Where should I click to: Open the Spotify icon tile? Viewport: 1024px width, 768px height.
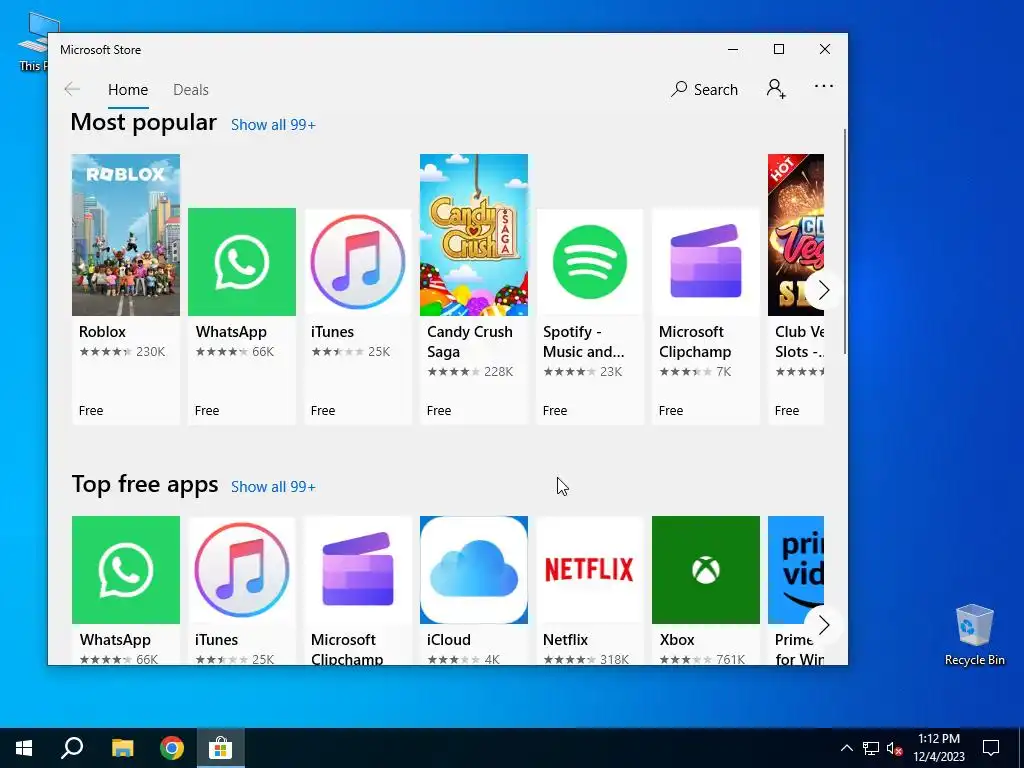click(x=590, y=262)
